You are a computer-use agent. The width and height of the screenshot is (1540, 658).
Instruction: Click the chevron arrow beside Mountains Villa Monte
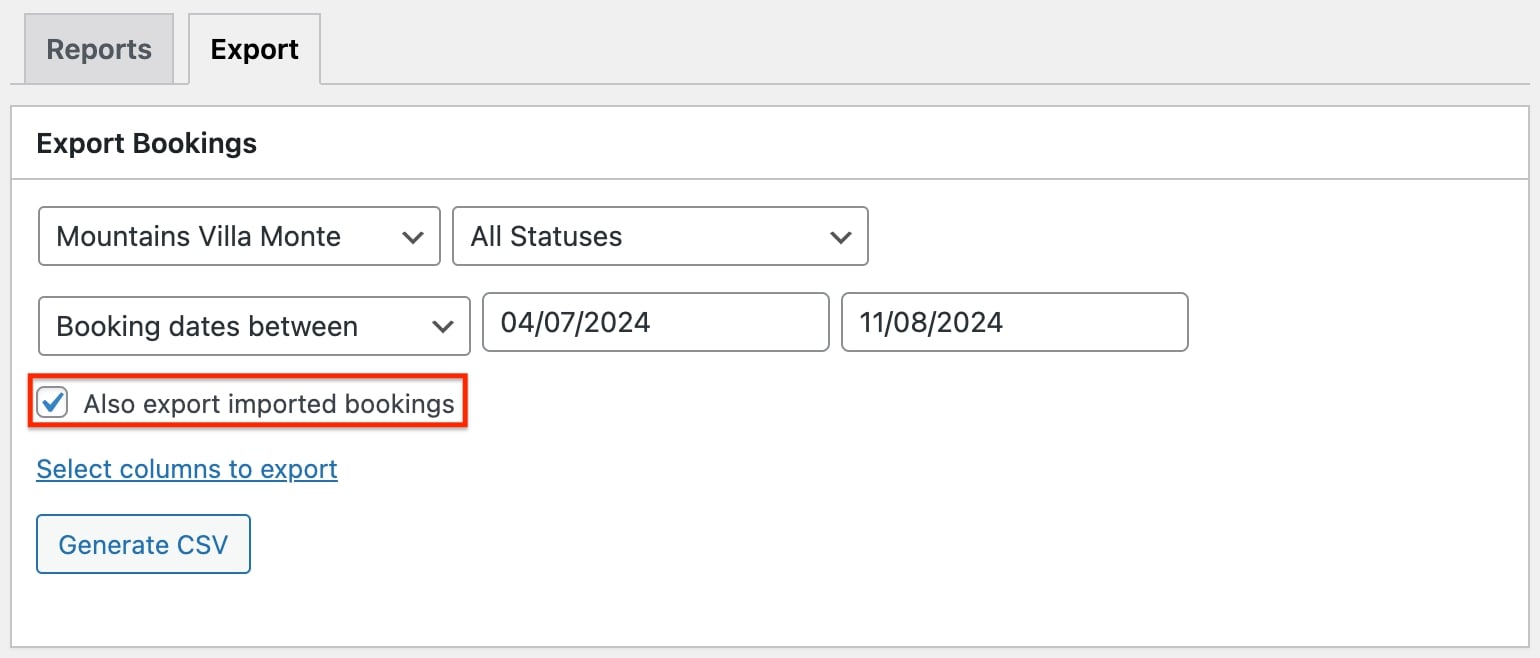point(411,237)
